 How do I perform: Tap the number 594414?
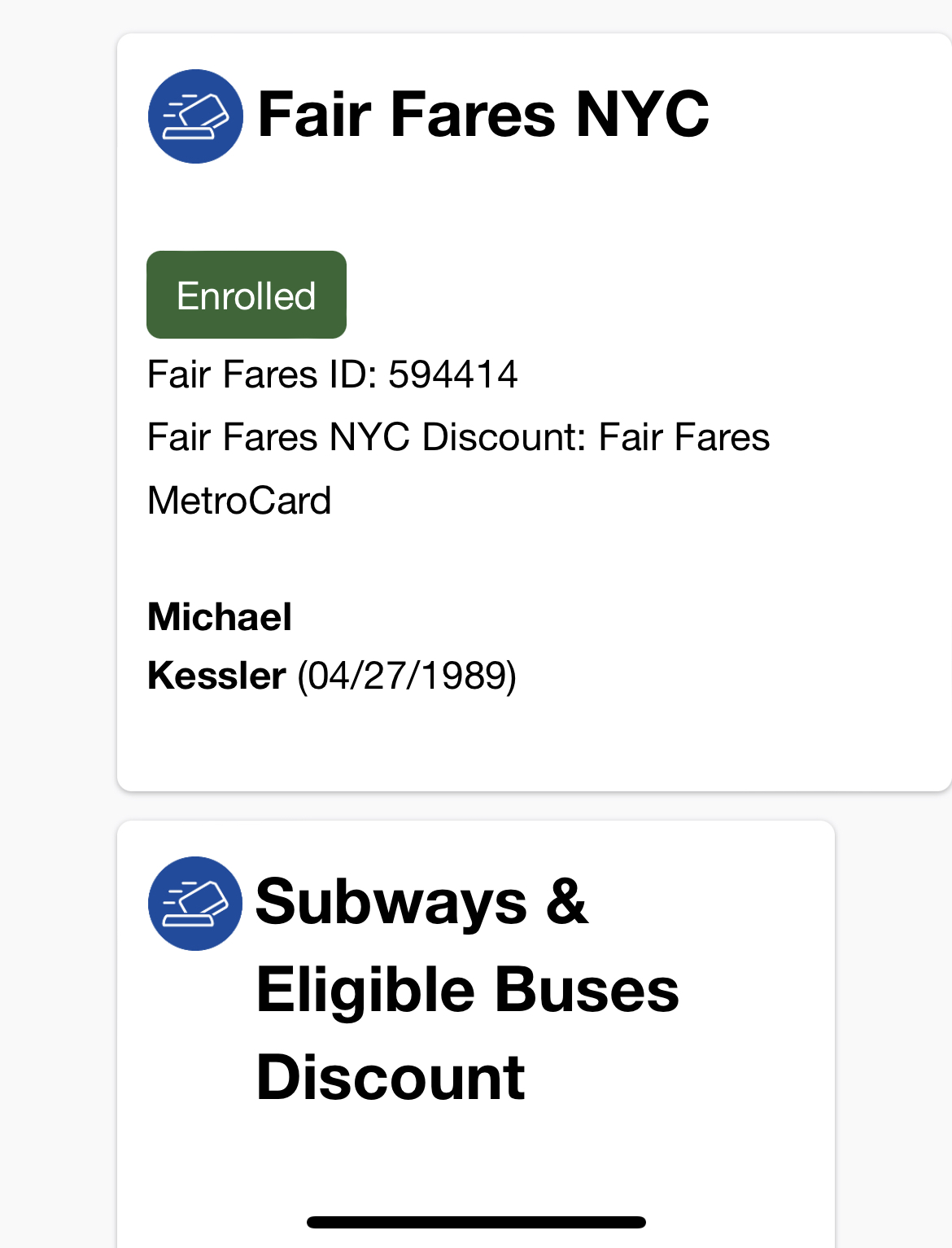tap(453, 375)
